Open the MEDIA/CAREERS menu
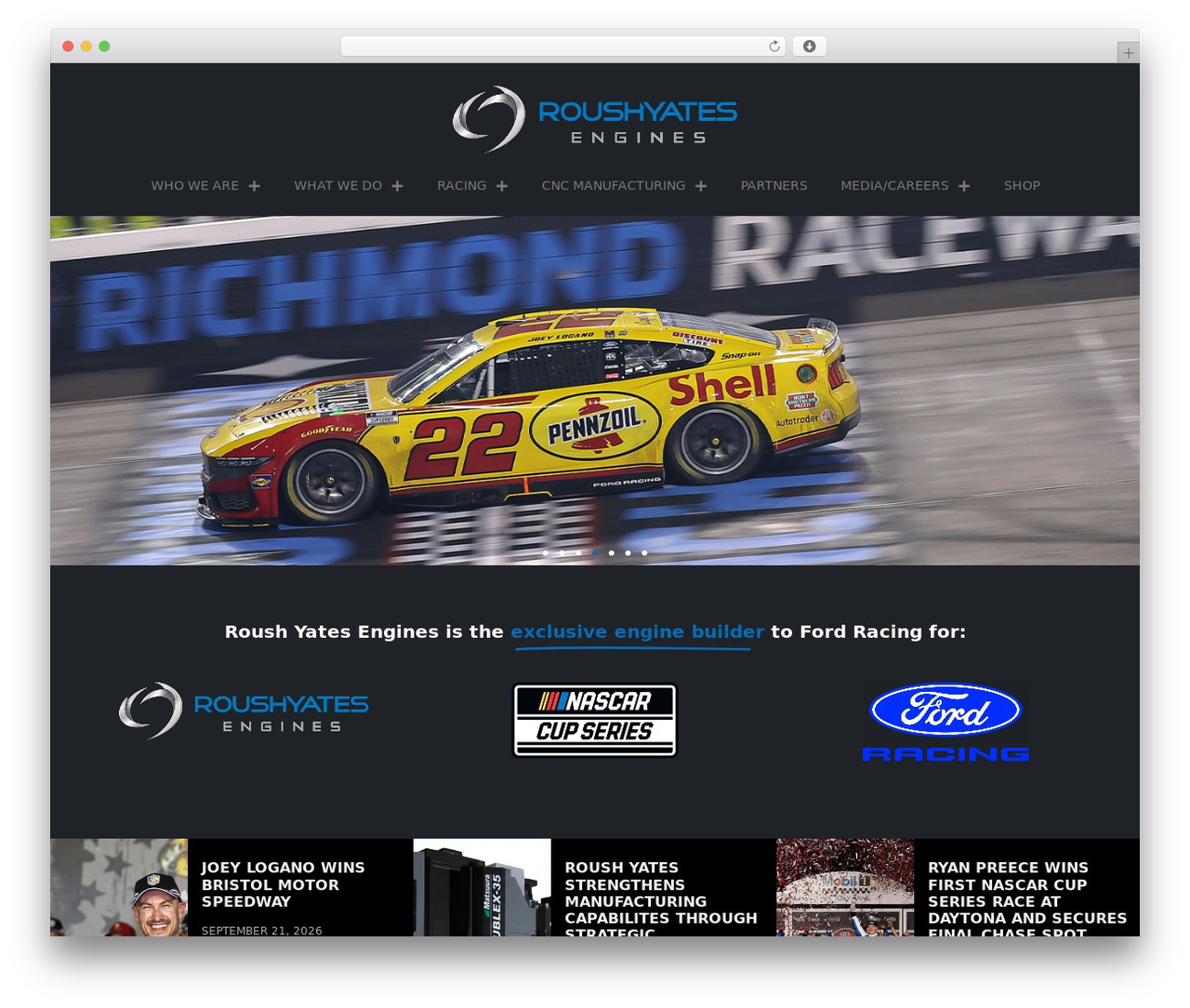The image size is (1190, 1008). click(894, 186)
